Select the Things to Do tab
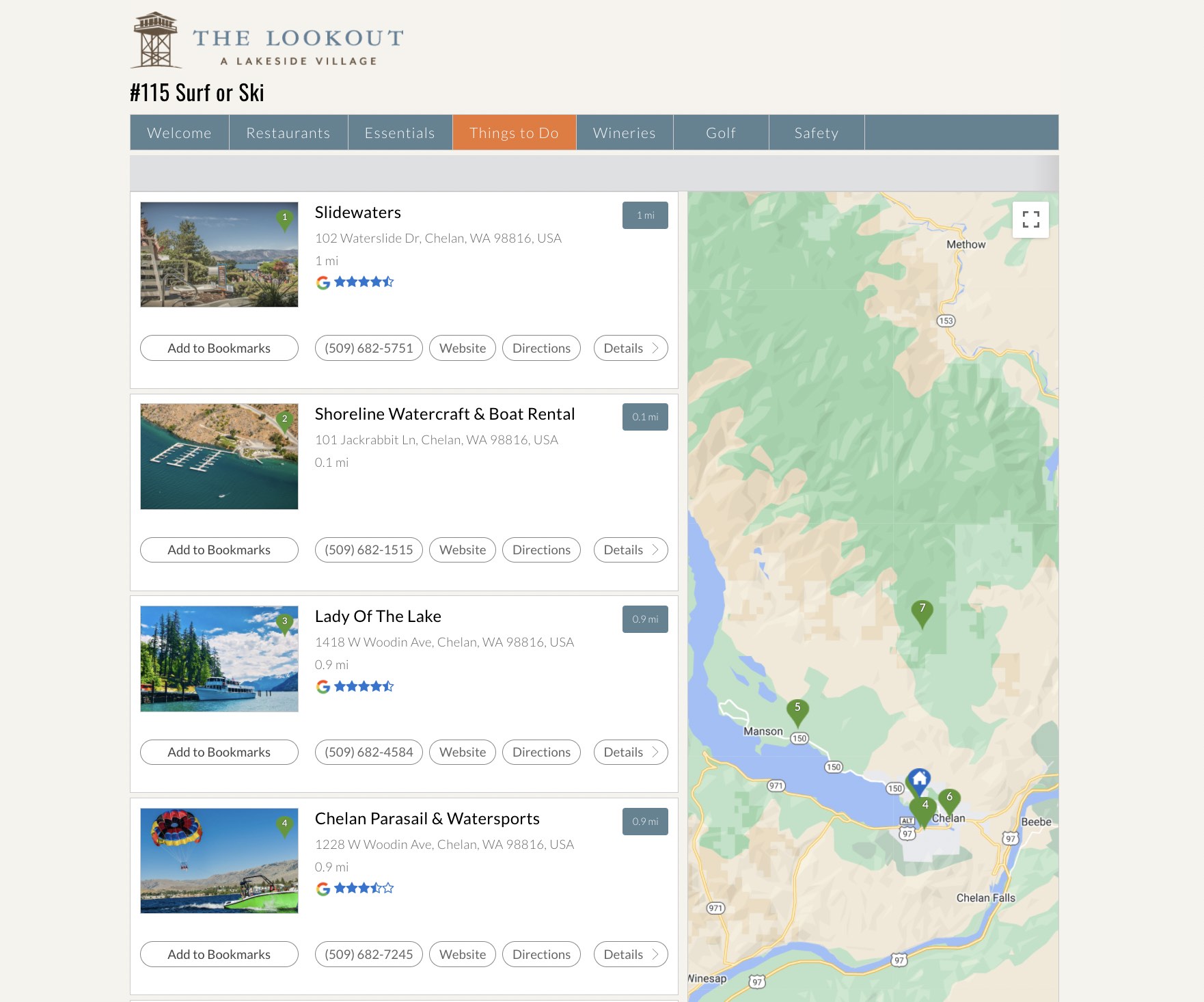Image resolution: width=1204 pixels, height=1002 pixels. [x=514, y=133]
